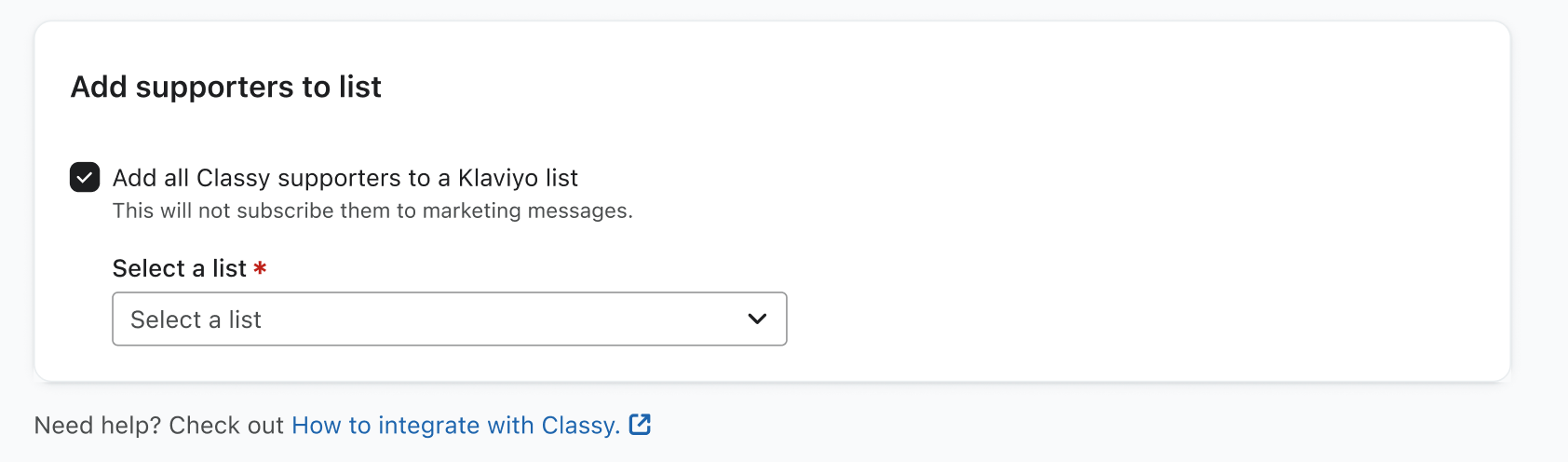Click the red required asterisk next to Select a list
Image resolution: width=1568 pixels, height=462 pixels.
[x=260, y=268]
